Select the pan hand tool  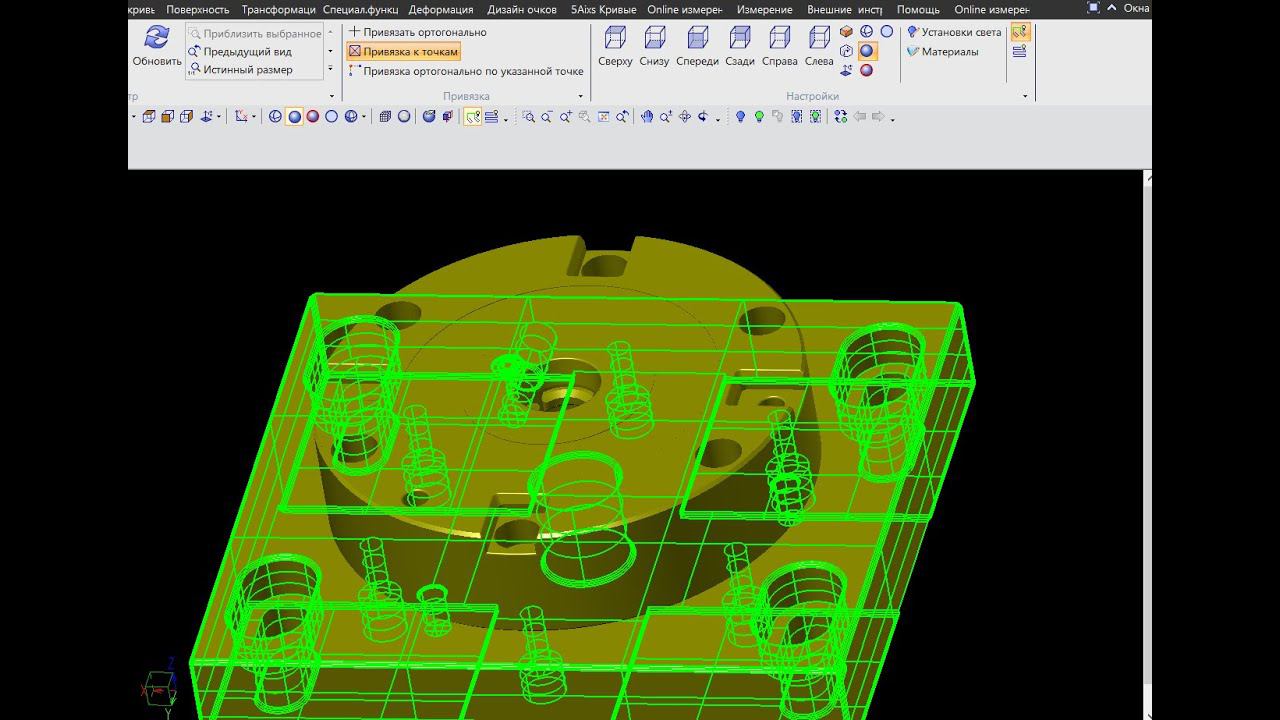pyautogui.click(x=647, y=117)
